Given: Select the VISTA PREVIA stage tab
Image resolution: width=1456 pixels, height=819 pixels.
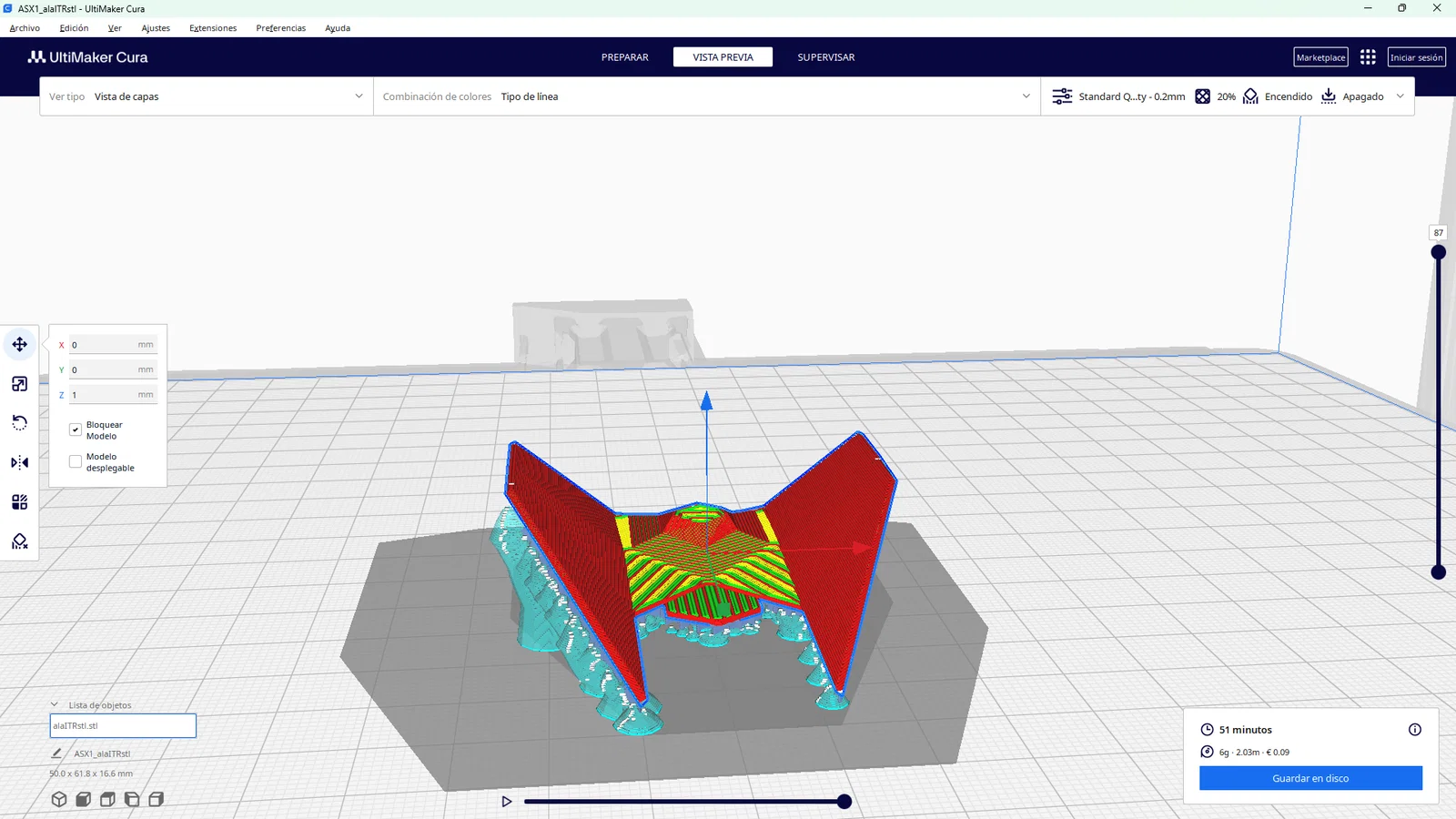Looking at the screenshot, I should coord(723,57).
